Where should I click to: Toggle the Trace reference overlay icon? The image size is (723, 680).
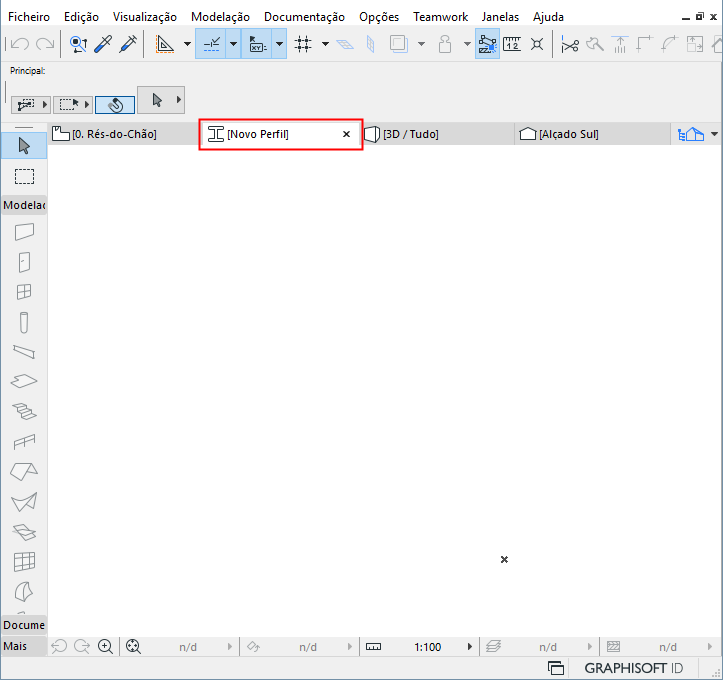pos(398,44)
